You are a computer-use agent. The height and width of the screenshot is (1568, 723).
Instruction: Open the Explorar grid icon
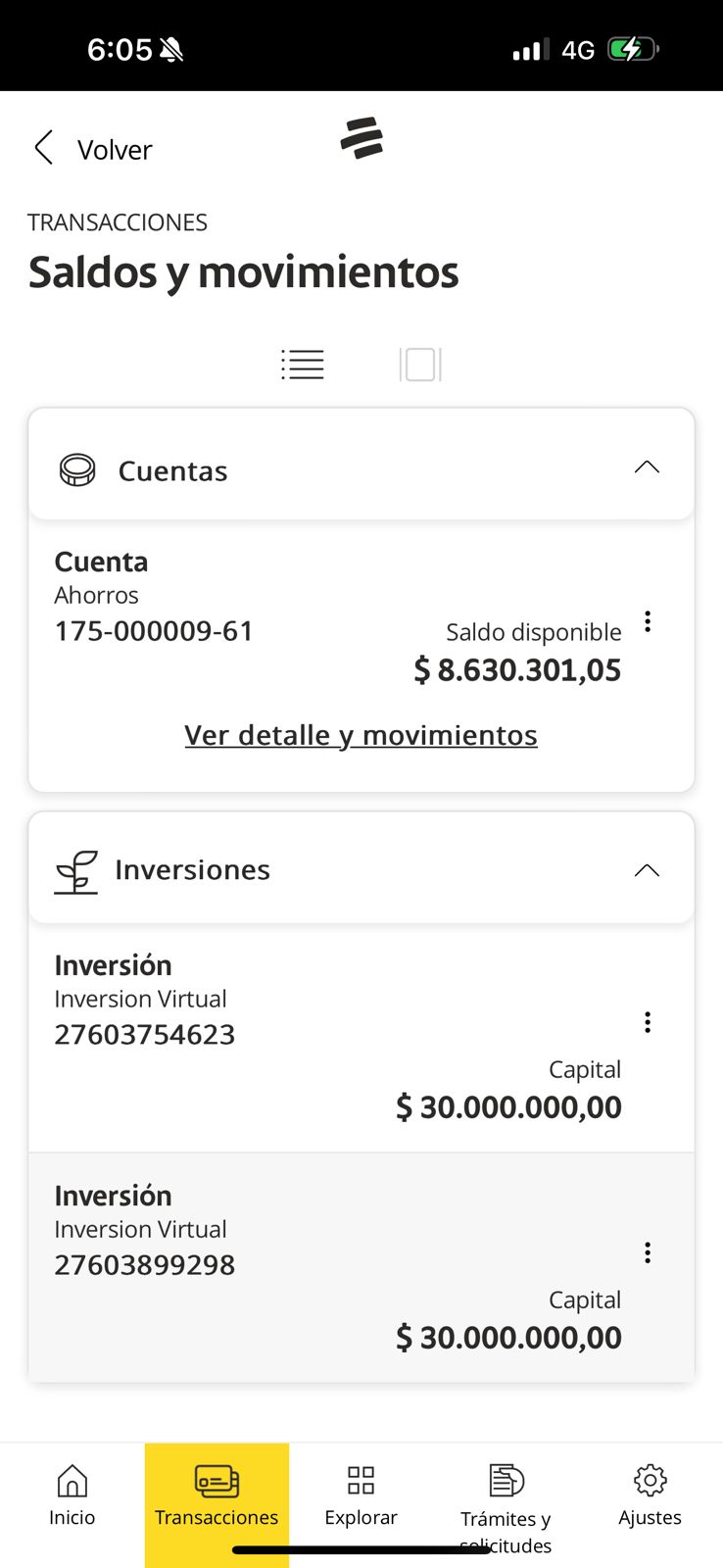[x=361, y=1480]
